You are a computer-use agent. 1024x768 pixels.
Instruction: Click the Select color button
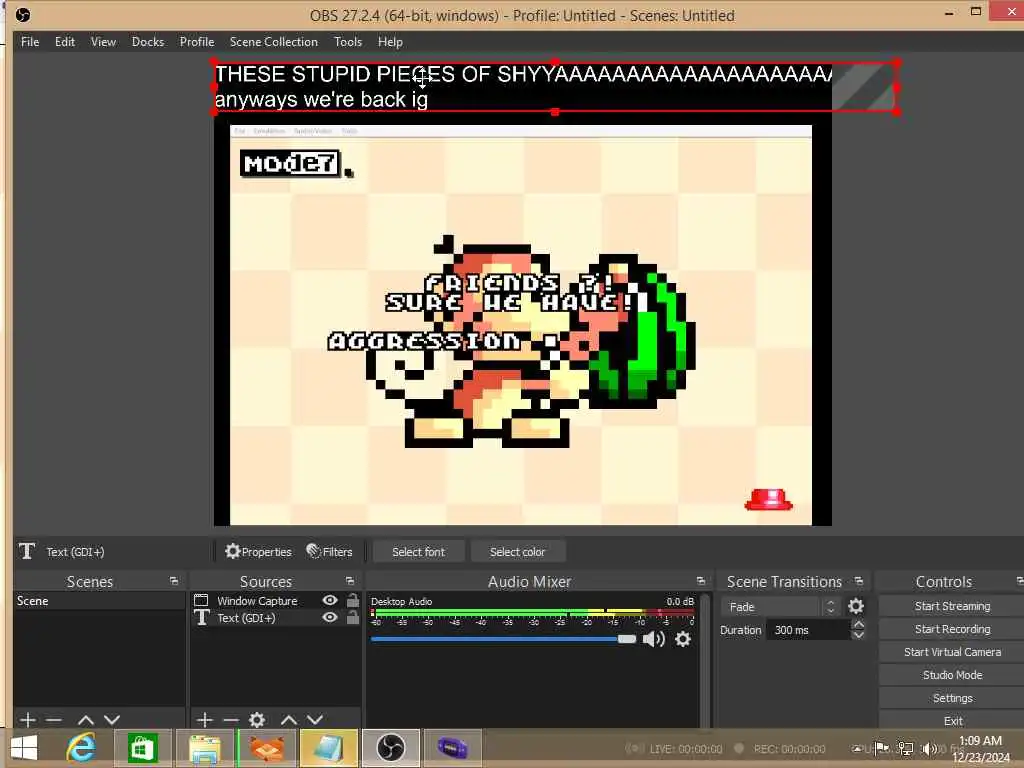(x=517, y=552)
